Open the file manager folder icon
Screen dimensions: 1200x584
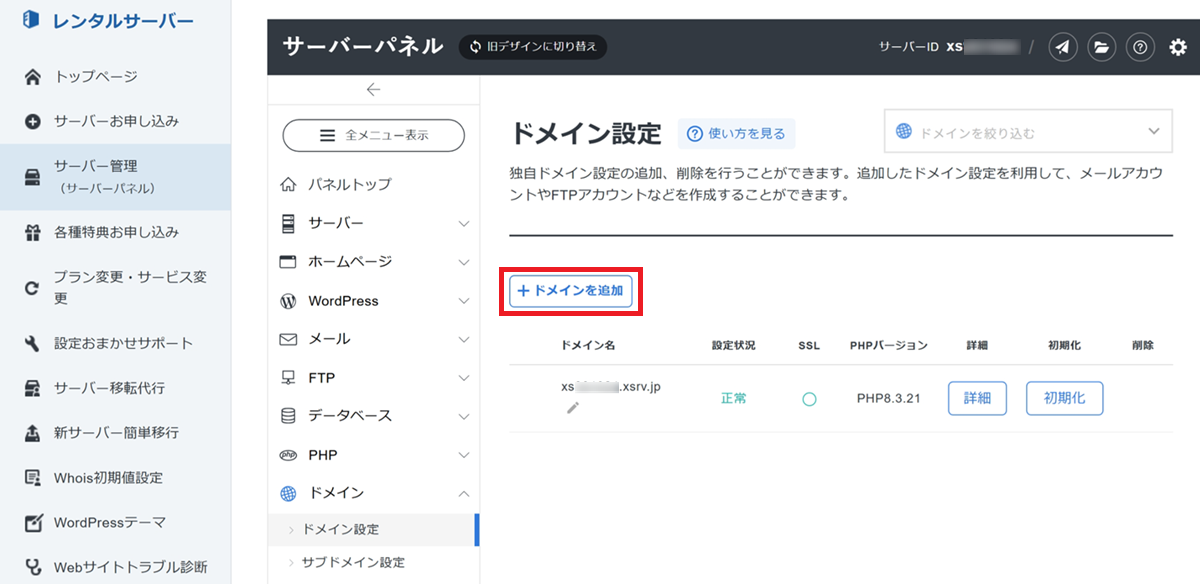click(x=1101, y=47)
